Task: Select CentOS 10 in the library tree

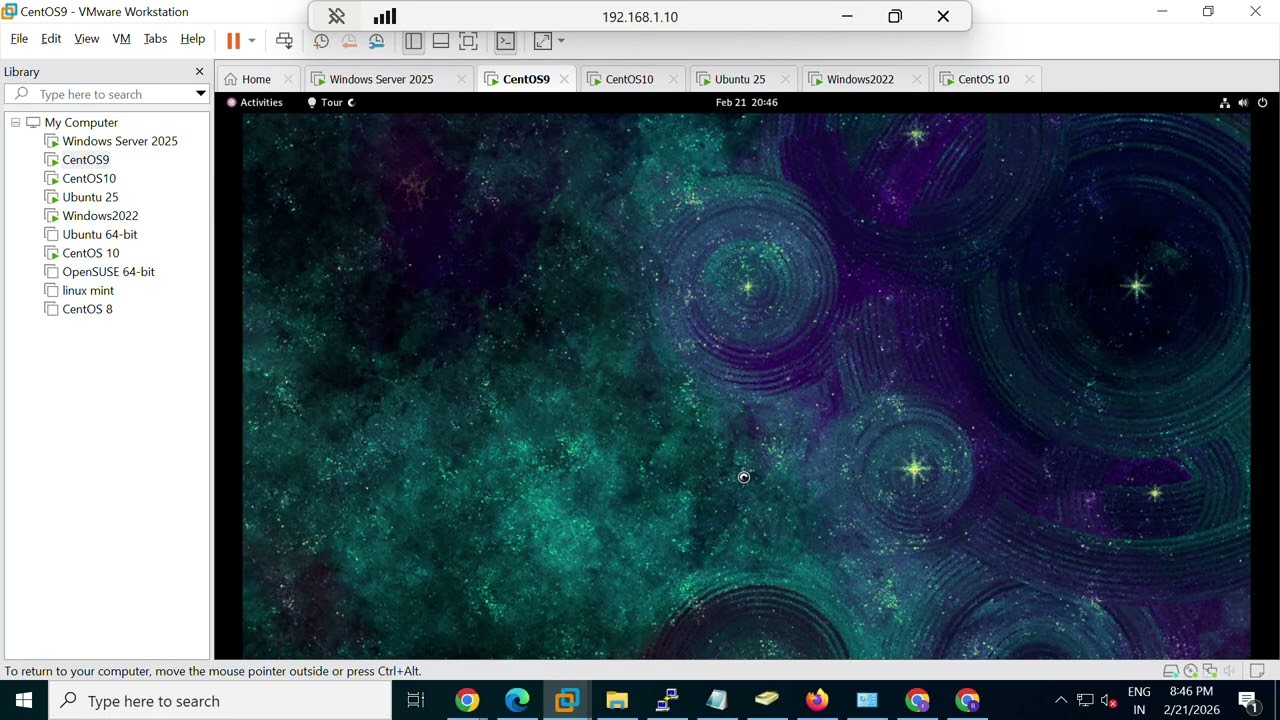Action: 91,253
